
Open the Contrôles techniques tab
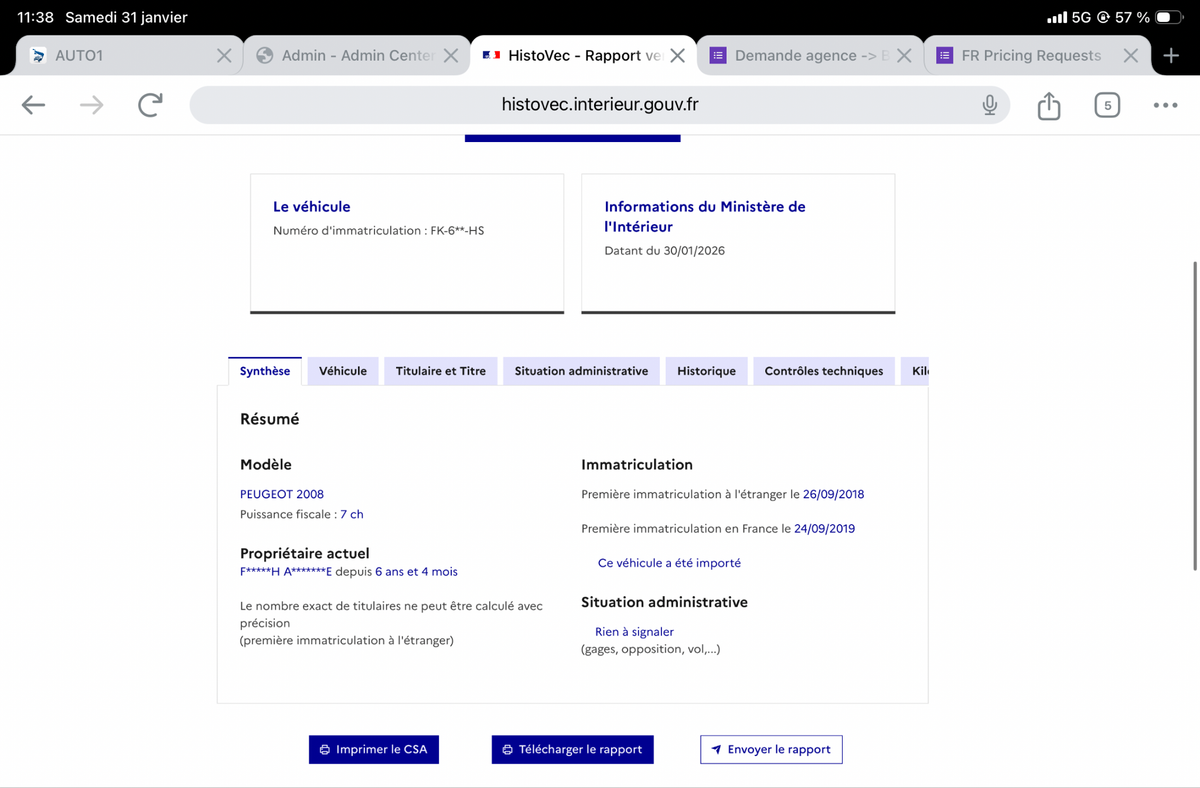(823, 371)
